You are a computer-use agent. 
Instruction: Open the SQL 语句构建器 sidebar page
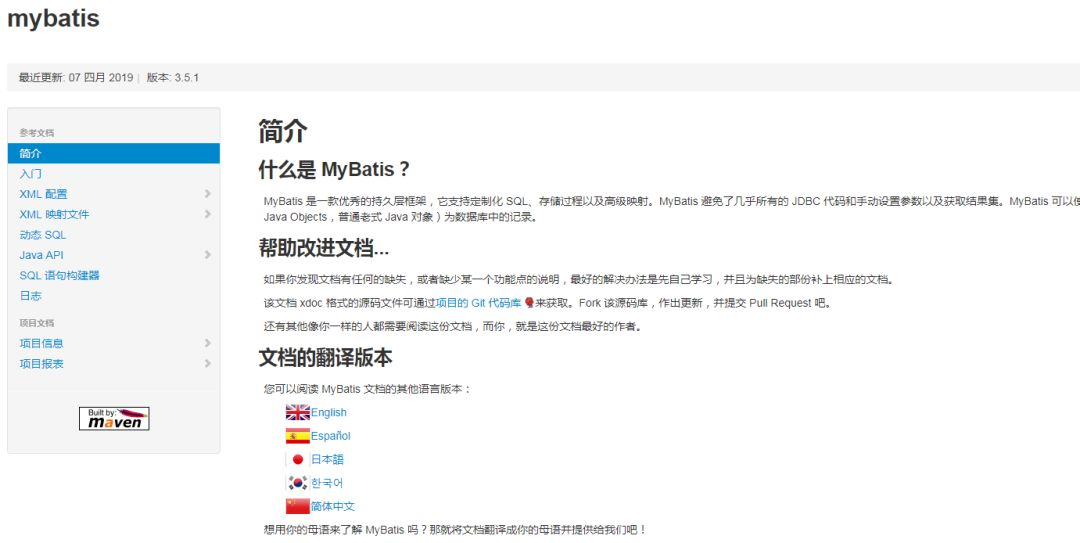(x=59, y=276)
